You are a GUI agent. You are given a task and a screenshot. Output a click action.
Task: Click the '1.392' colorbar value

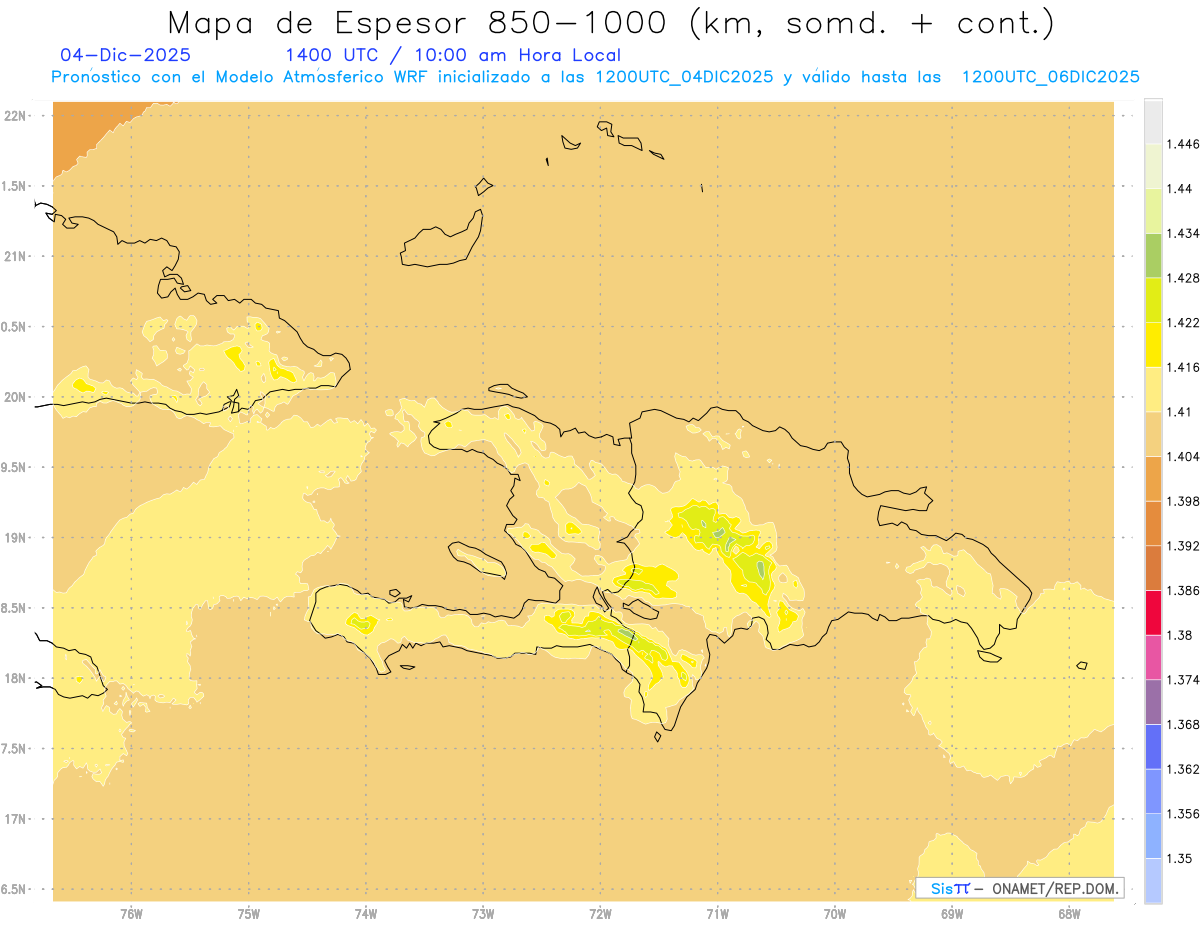[1182, 546]
